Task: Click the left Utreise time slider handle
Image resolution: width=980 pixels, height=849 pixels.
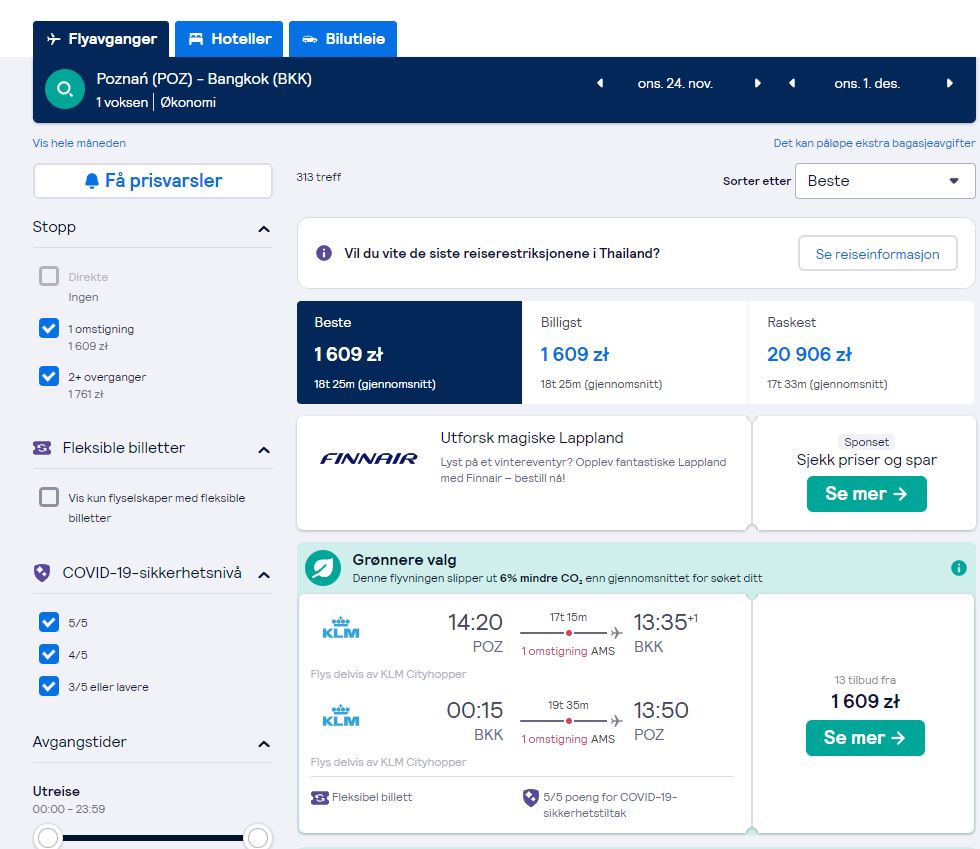Action: click(x=48, y=837)
